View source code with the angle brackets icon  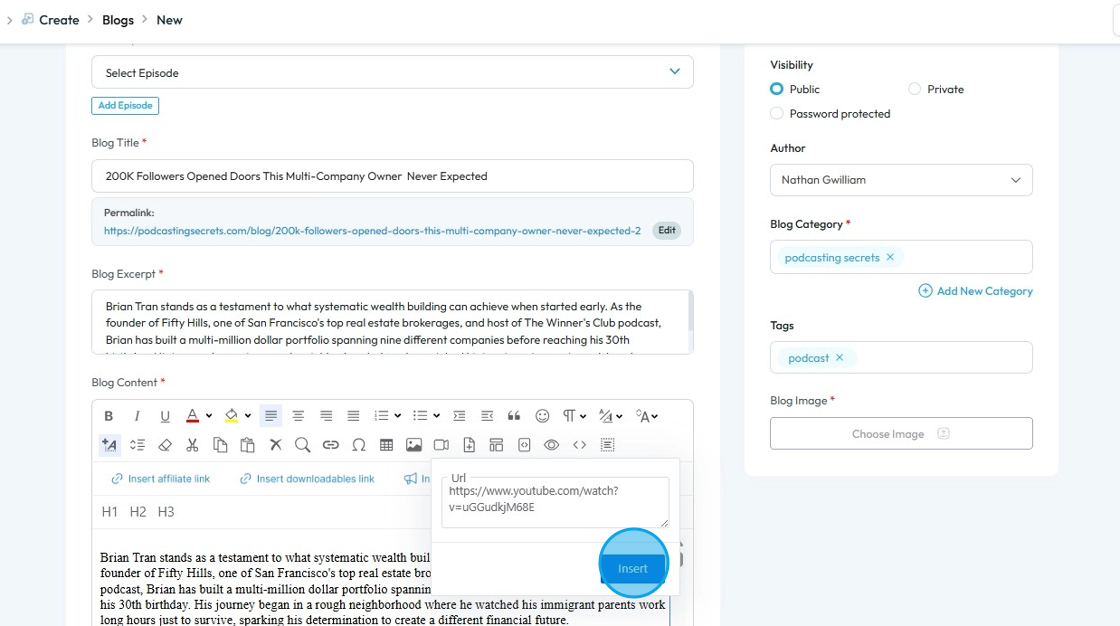tap(579, 445)
